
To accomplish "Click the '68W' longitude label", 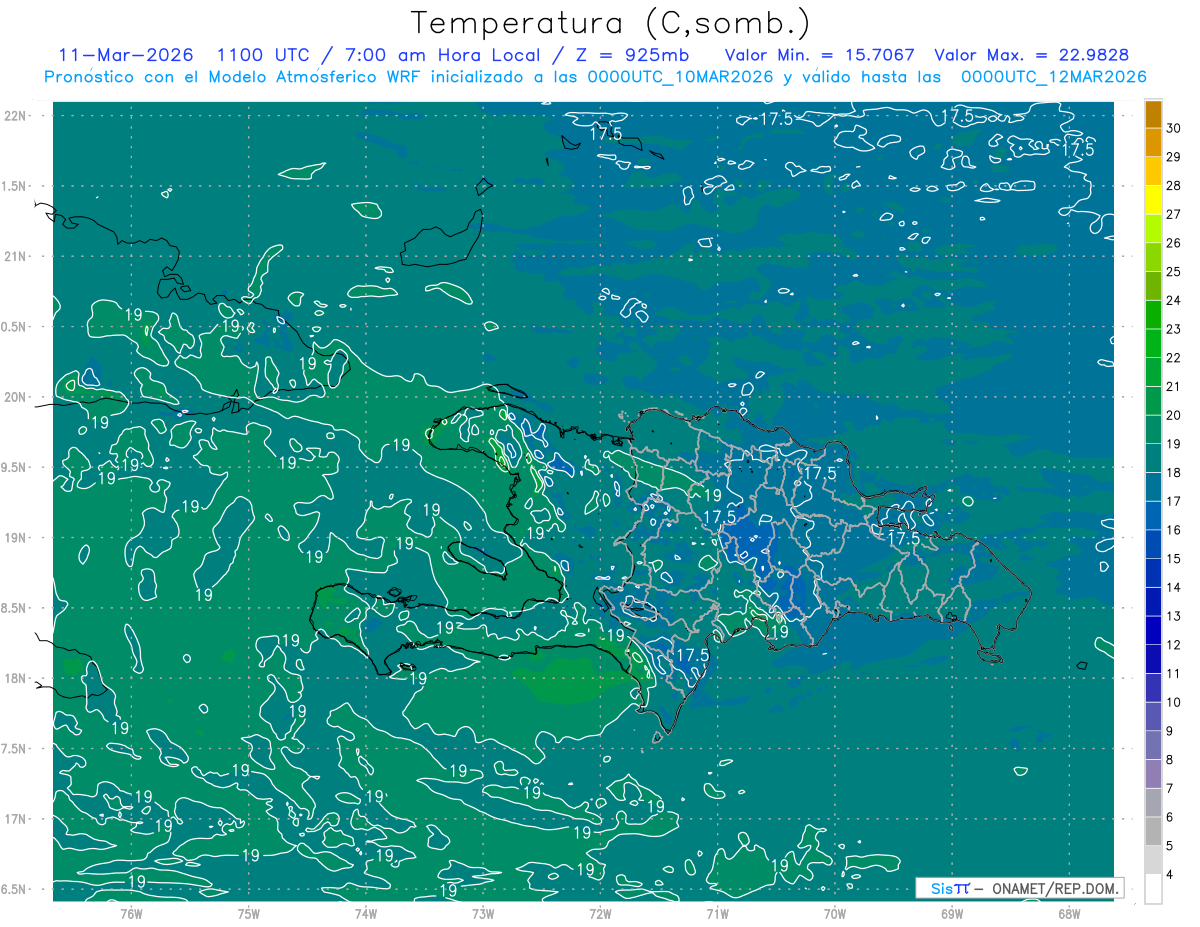I will pyautogui.click(x=1068, y=913).
